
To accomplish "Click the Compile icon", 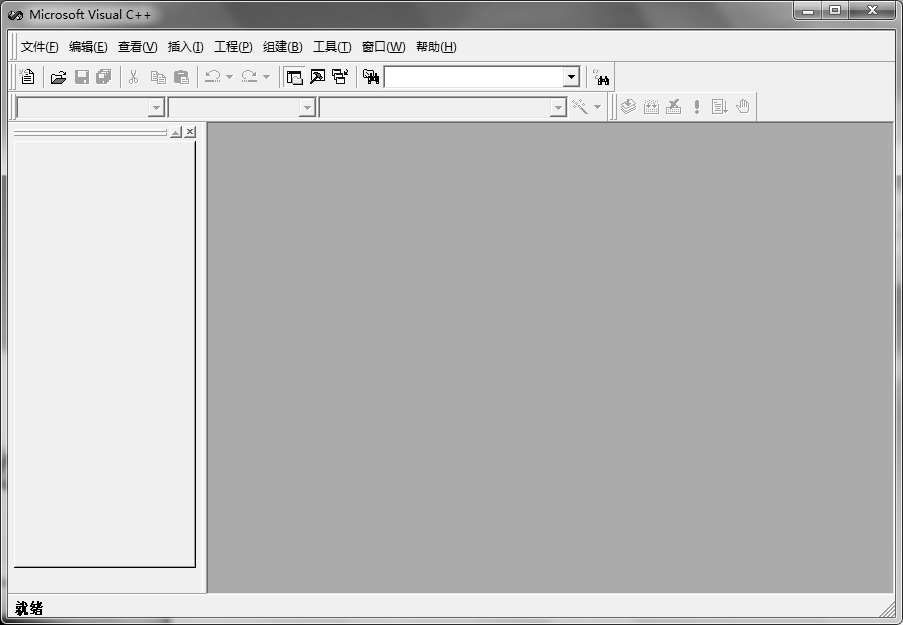I will [x=628, y=107].
